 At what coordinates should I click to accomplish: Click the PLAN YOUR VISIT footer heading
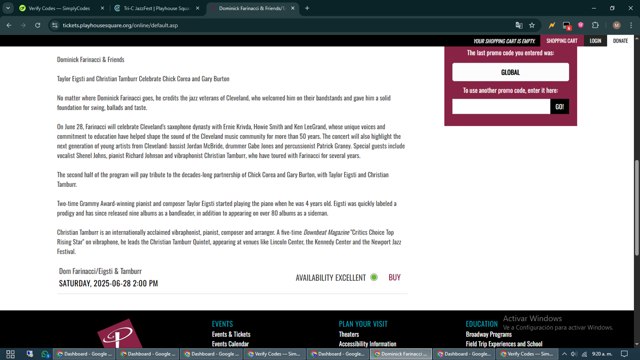tap(363, 324)
